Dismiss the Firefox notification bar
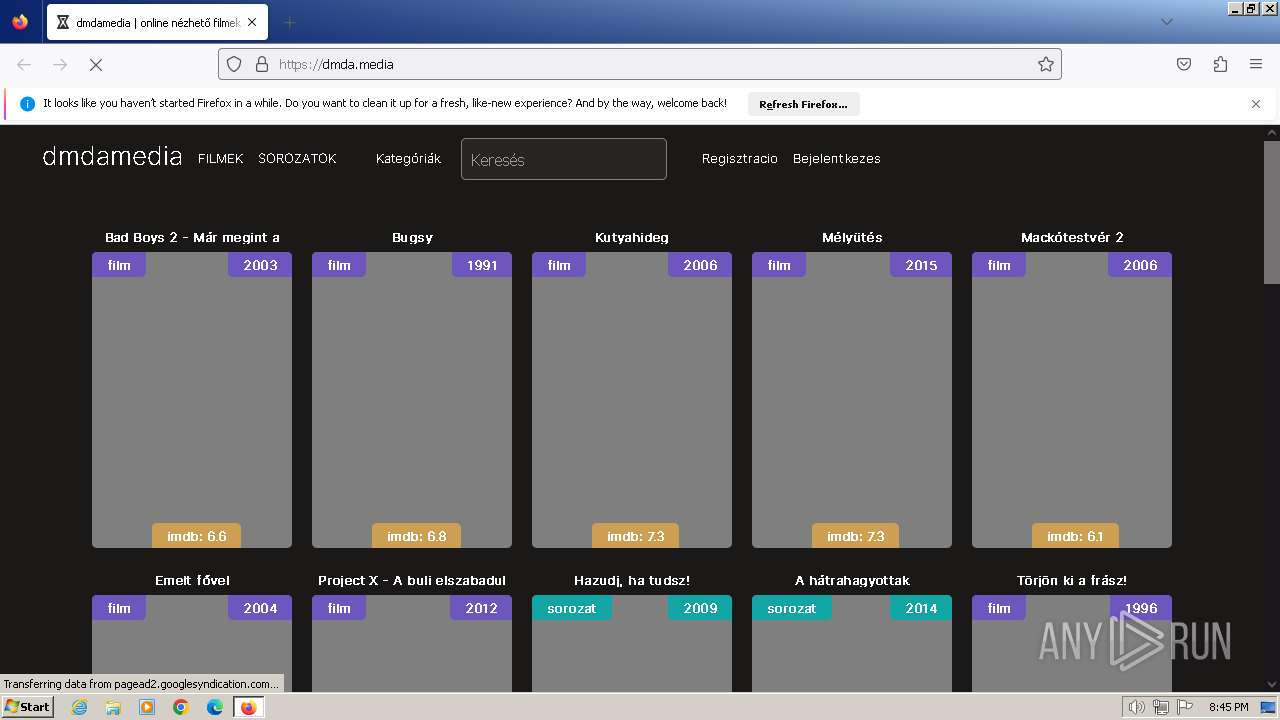 point(1256,104)
